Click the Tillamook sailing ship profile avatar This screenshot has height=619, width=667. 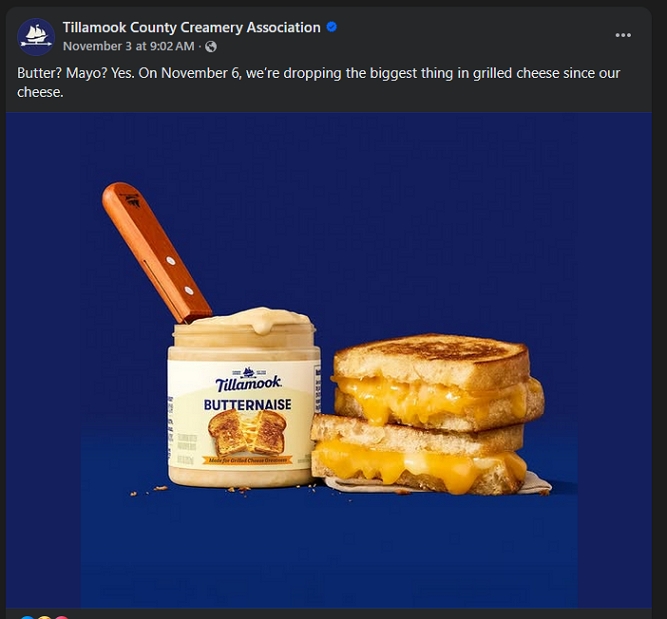coord(36,37)
